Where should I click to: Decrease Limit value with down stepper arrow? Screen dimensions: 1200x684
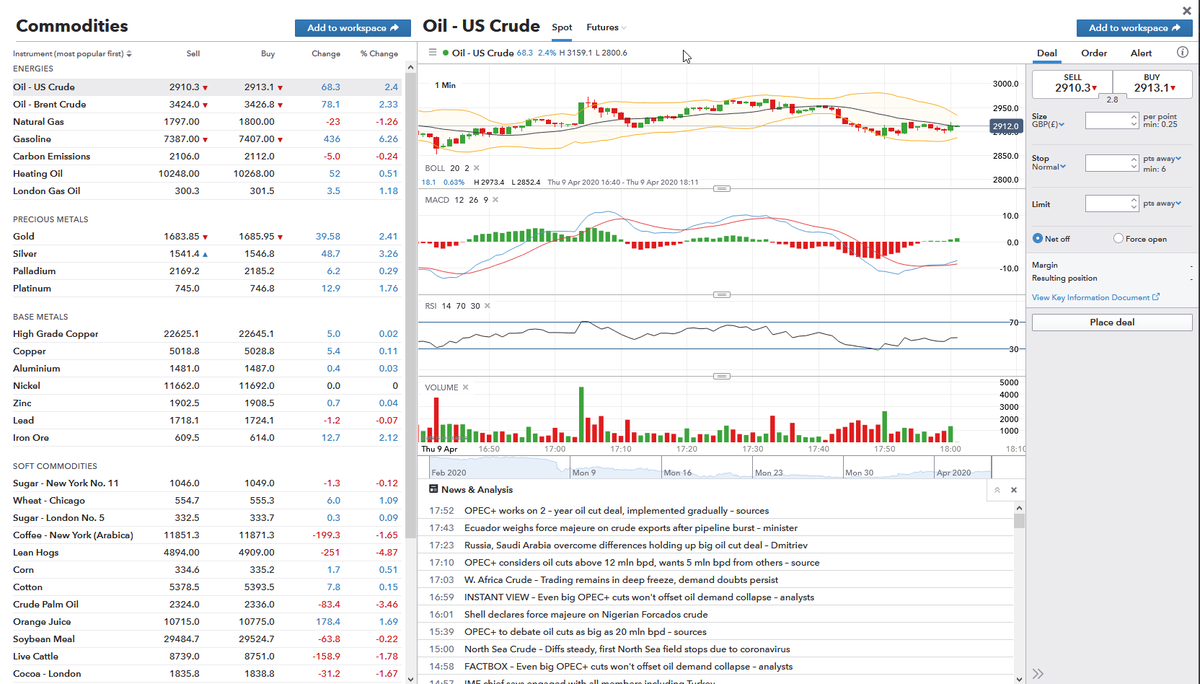pyautogui.click(x=1133, y=207)
